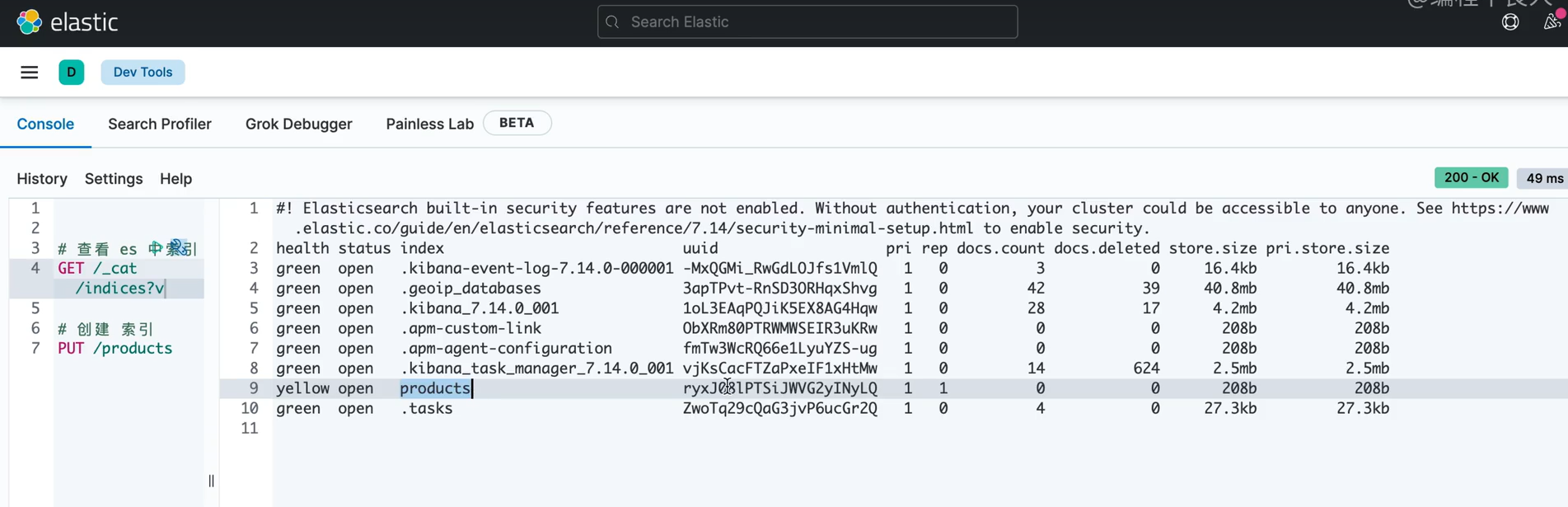Image resolution: width=1568 pixels, height=507 pixels.
Task: Click the Elastic logo icon
Action: tap(29, 22)
